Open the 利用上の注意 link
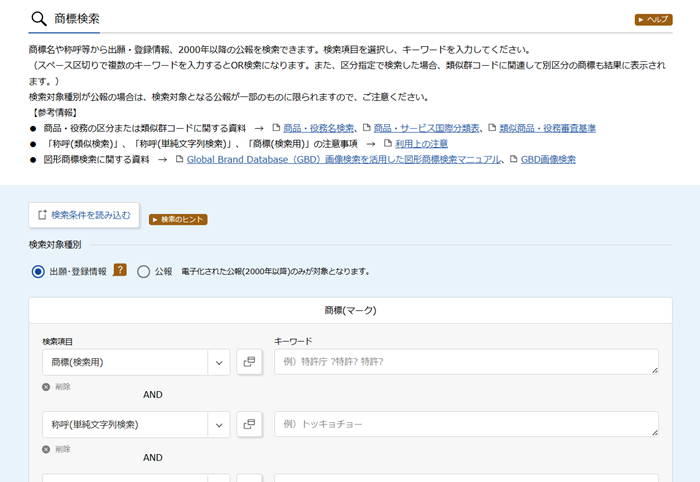Viewport: 700px width, 482px height. click(421, 144)
